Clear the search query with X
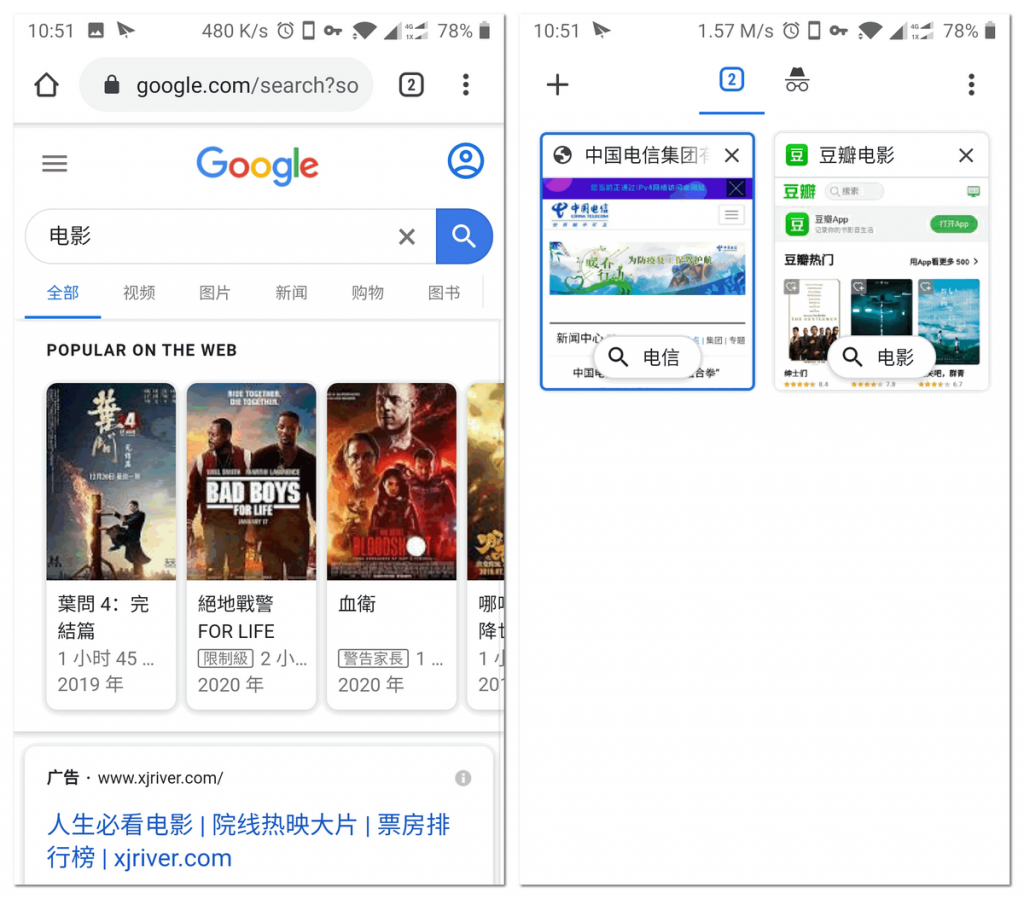 point(407,236)
